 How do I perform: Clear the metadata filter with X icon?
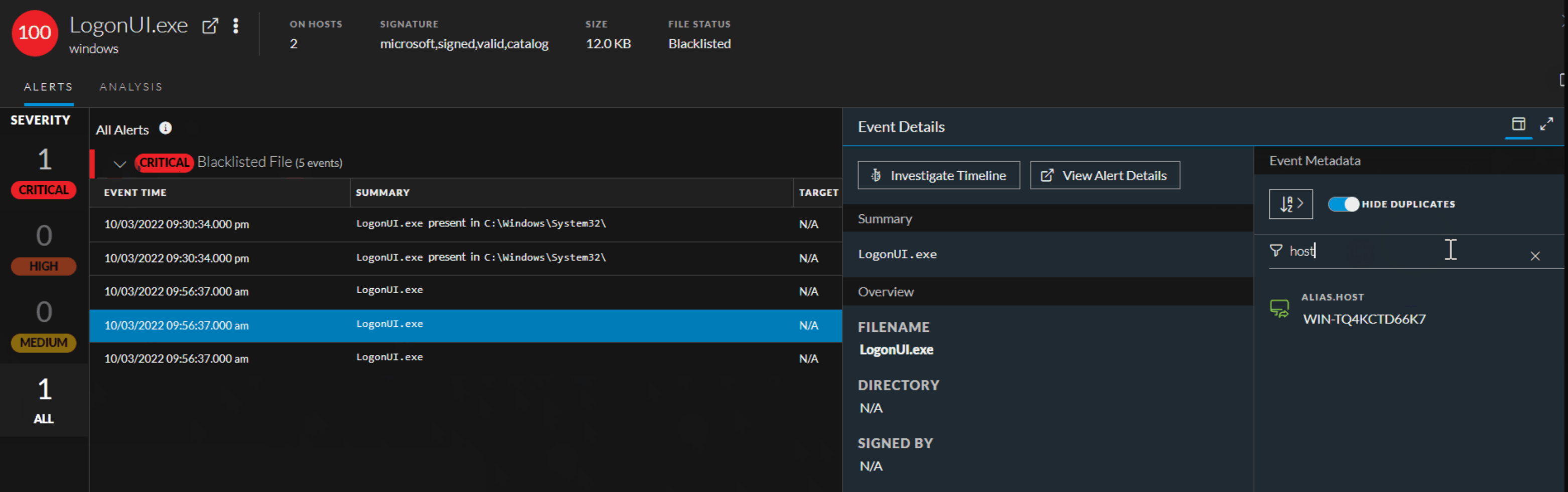(x=1534, y=257)
